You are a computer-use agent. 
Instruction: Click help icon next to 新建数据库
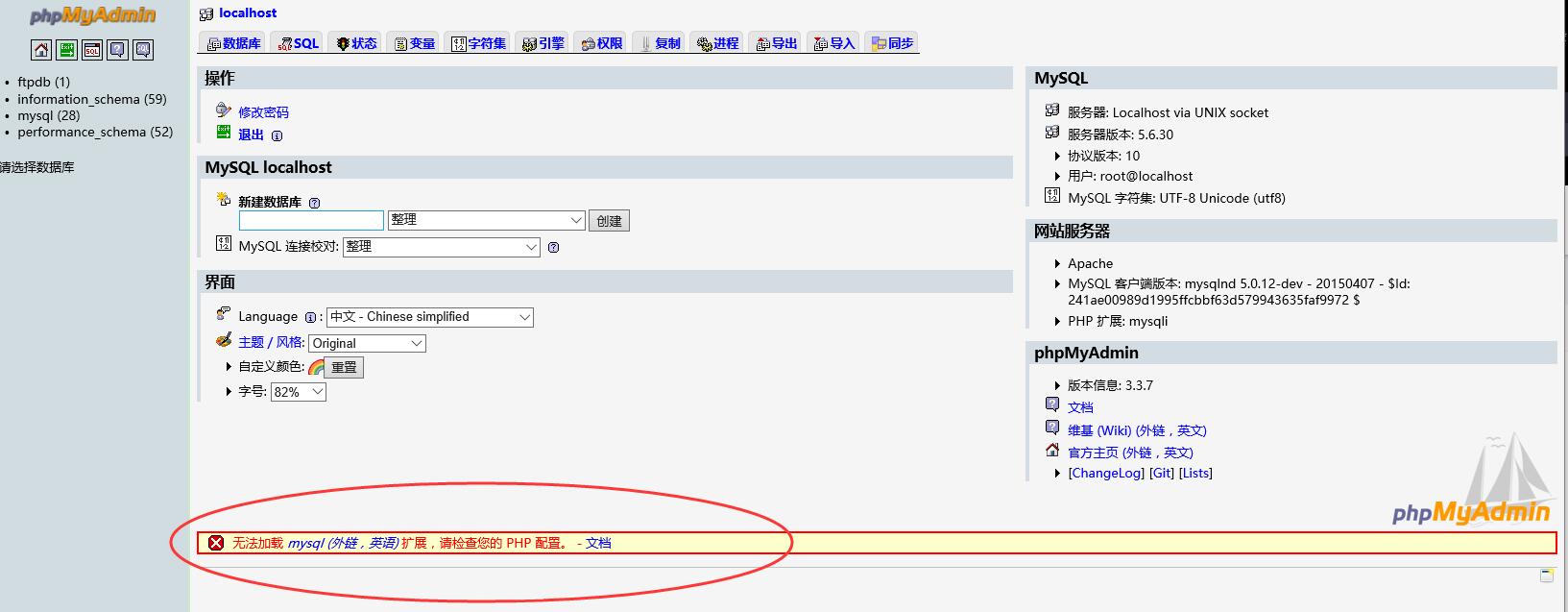click(314, 203)
